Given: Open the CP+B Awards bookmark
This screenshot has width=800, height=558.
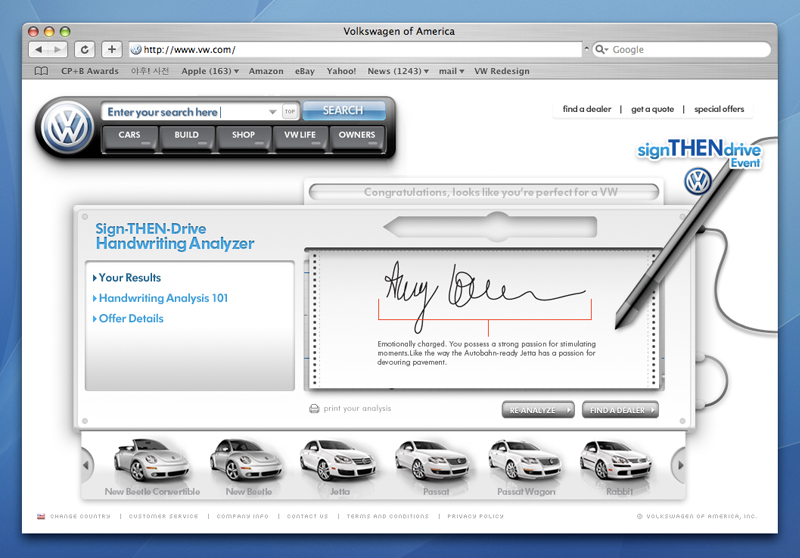Looking at the screenshot, I should point(90,71).
